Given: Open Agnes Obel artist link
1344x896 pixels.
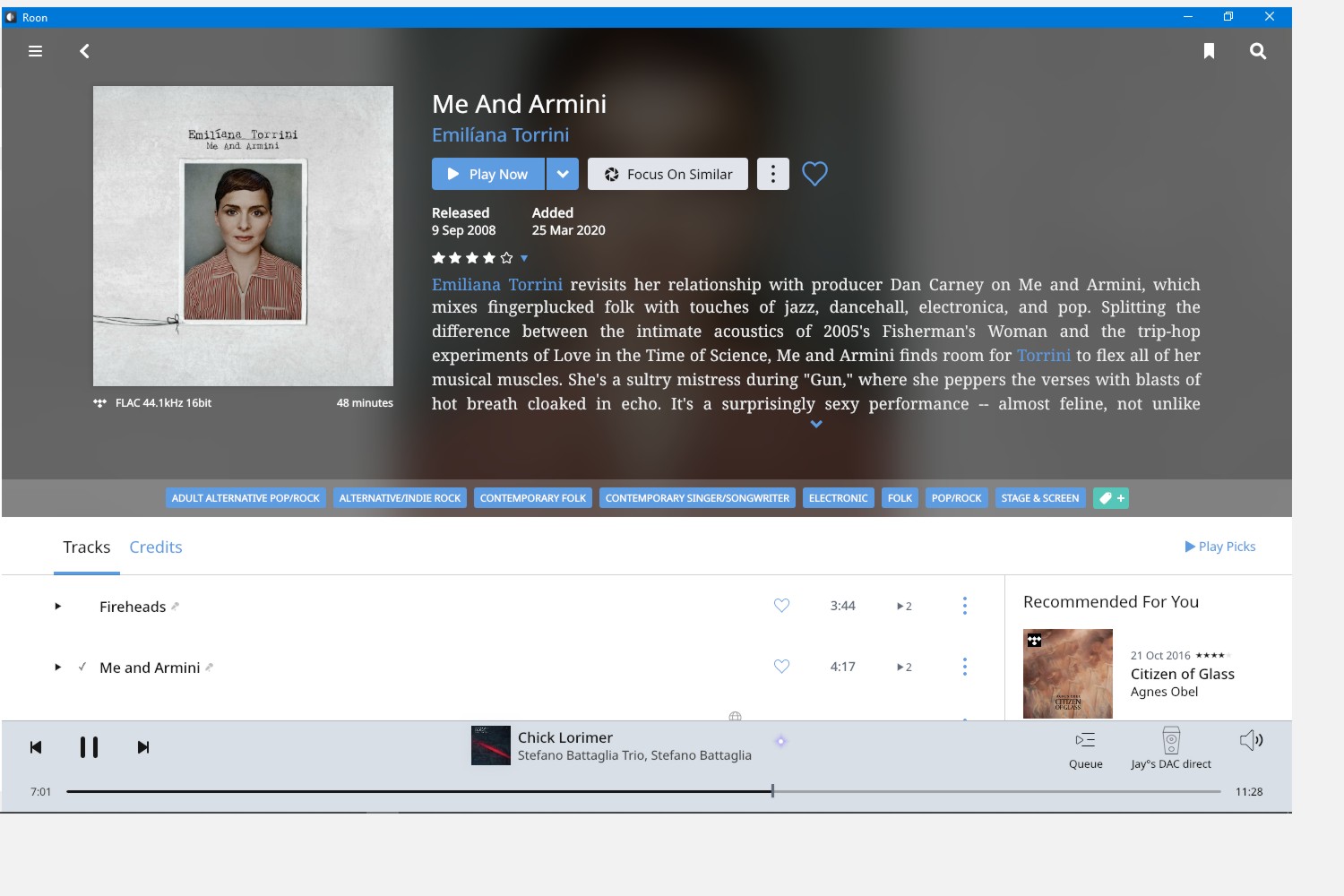Looking at the screenshot, I should pos(1164,692).
